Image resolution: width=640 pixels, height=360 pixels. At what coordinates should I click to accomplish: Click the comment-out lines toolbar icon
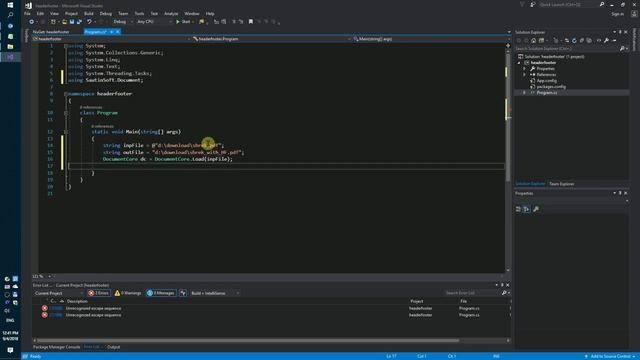234,22
